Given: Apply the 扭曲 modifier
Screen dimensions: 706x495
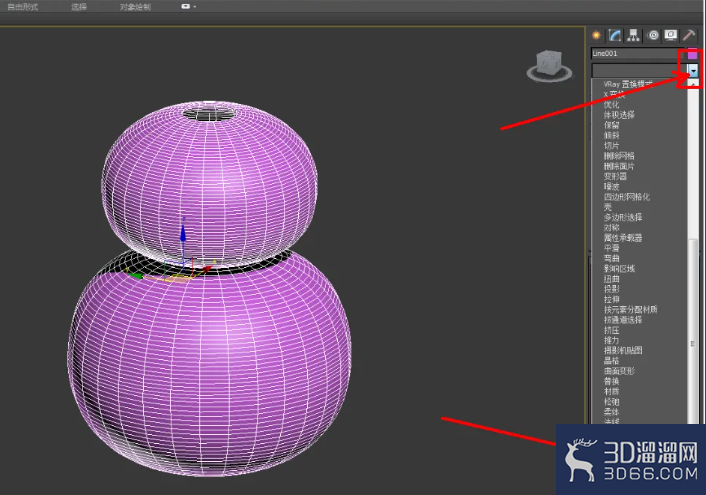Looking at the screenshot, I should [x=611, y=279].
